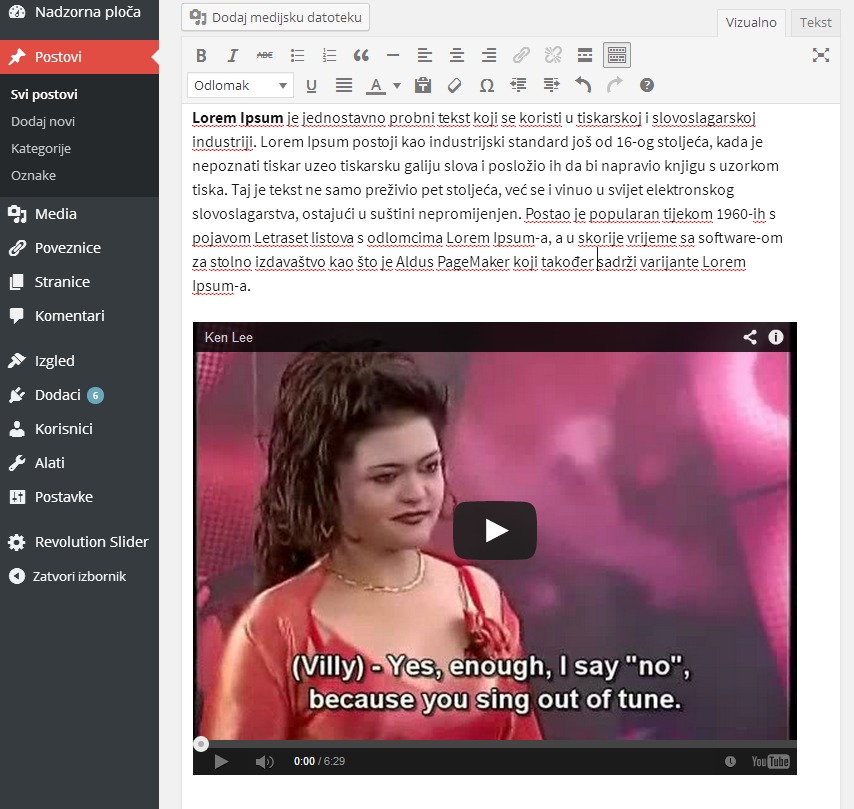Screen dimensions: 854x809
Task: Open the video on YouTube logo
Action: point(770,762)
